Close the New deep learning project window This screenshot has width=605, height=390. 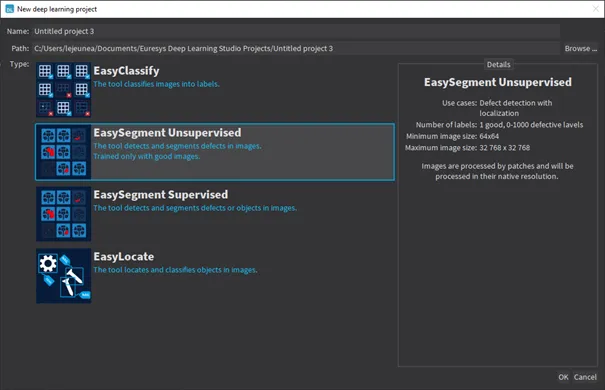click(595, 9)
